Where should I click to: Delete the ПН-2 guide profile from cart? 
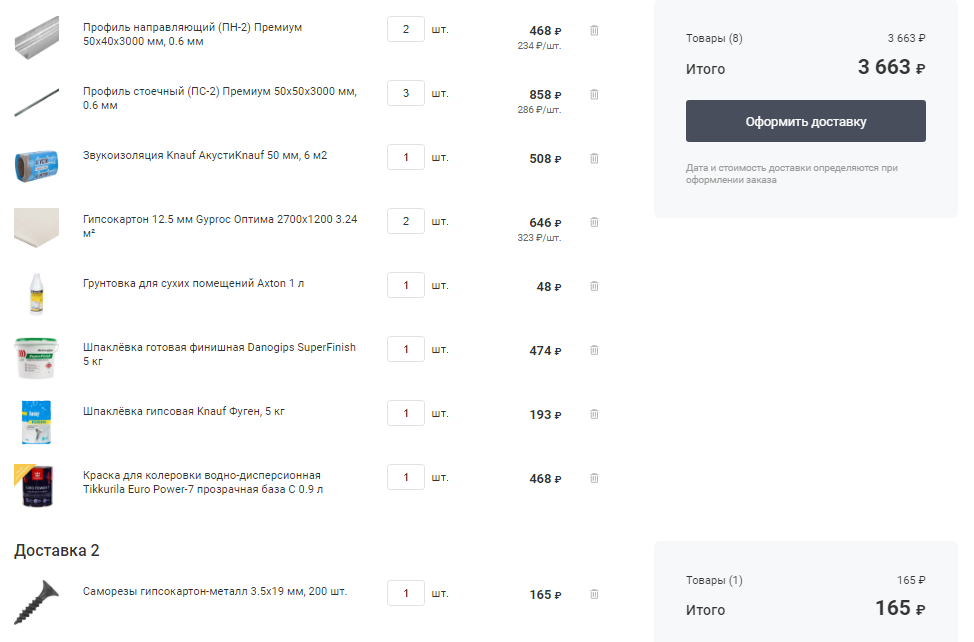594,30
